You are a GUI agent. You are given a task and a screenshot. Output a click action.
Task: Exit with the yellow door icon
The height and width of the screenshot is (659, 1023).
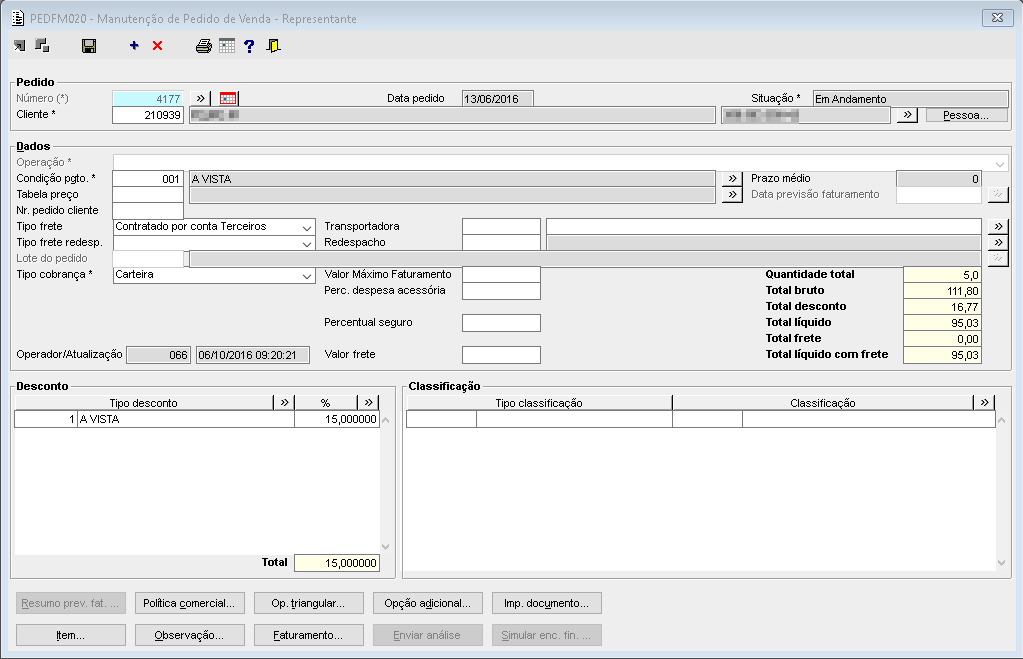pyautogui.click(x=273, y=46)
